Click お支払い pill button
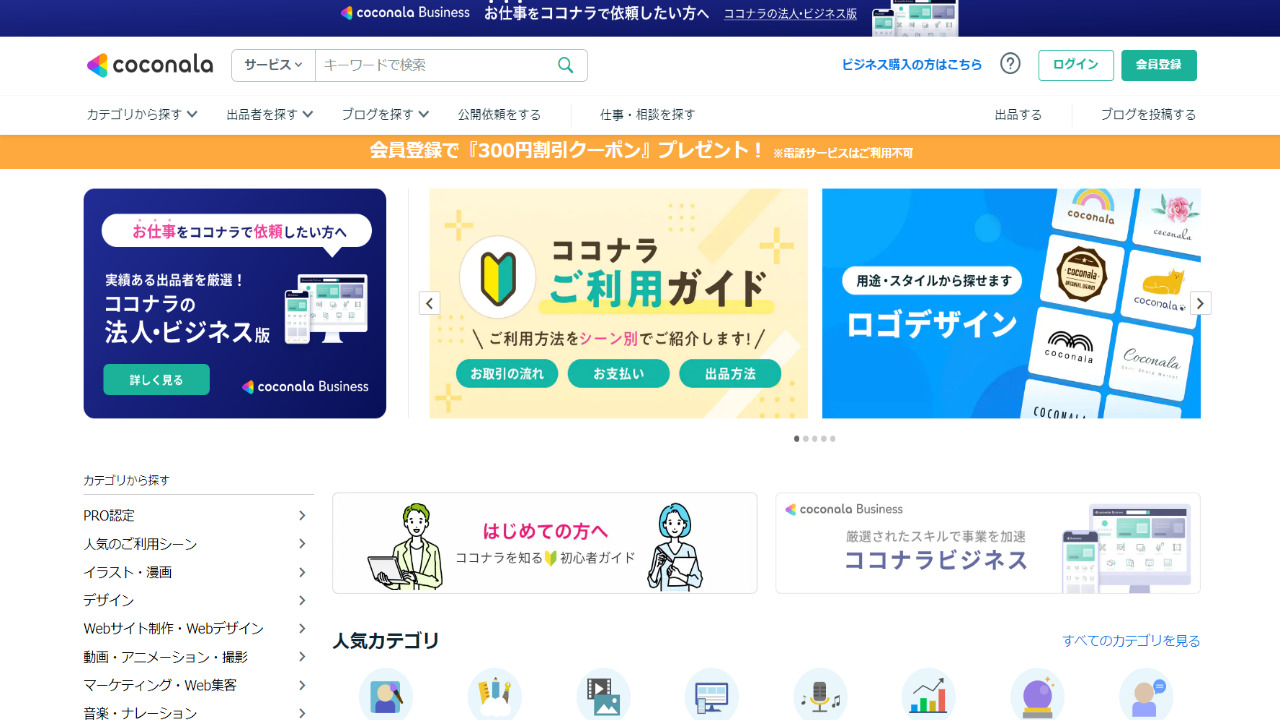Image resolution: width=1280 pixels, height=720 pixels. pos(619,374)
